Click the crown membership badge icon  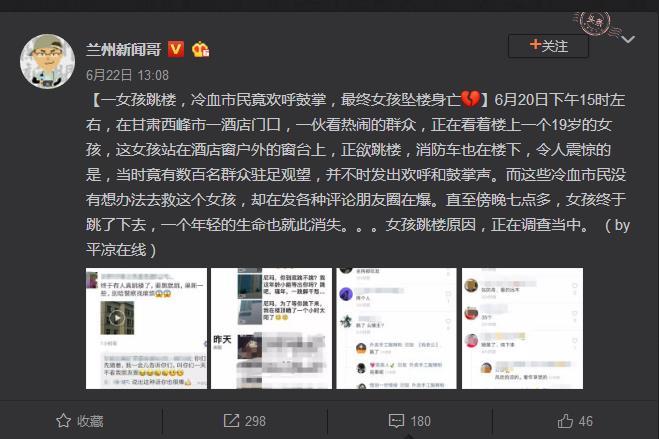pos(200,50)
